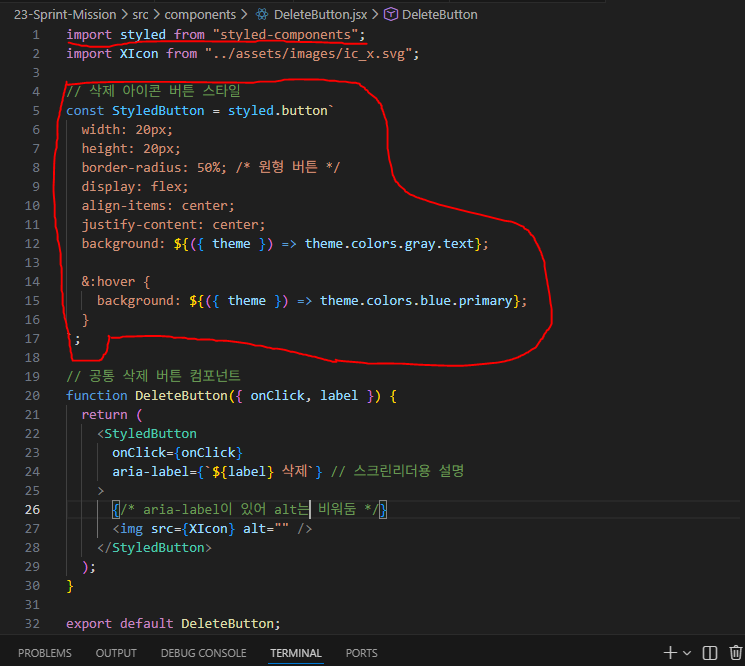Click the JSX comment on line 26
Screen dimensions: 745x666
tap(250, 510)
